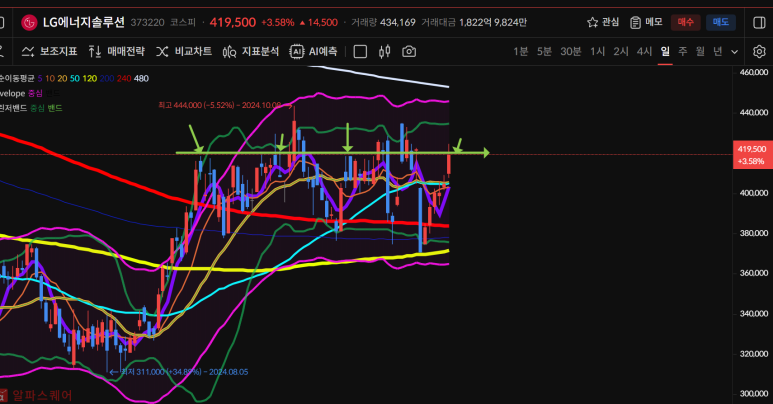
Task: Click the LG에너지솔루션 stock name
Action: (84, 23)
